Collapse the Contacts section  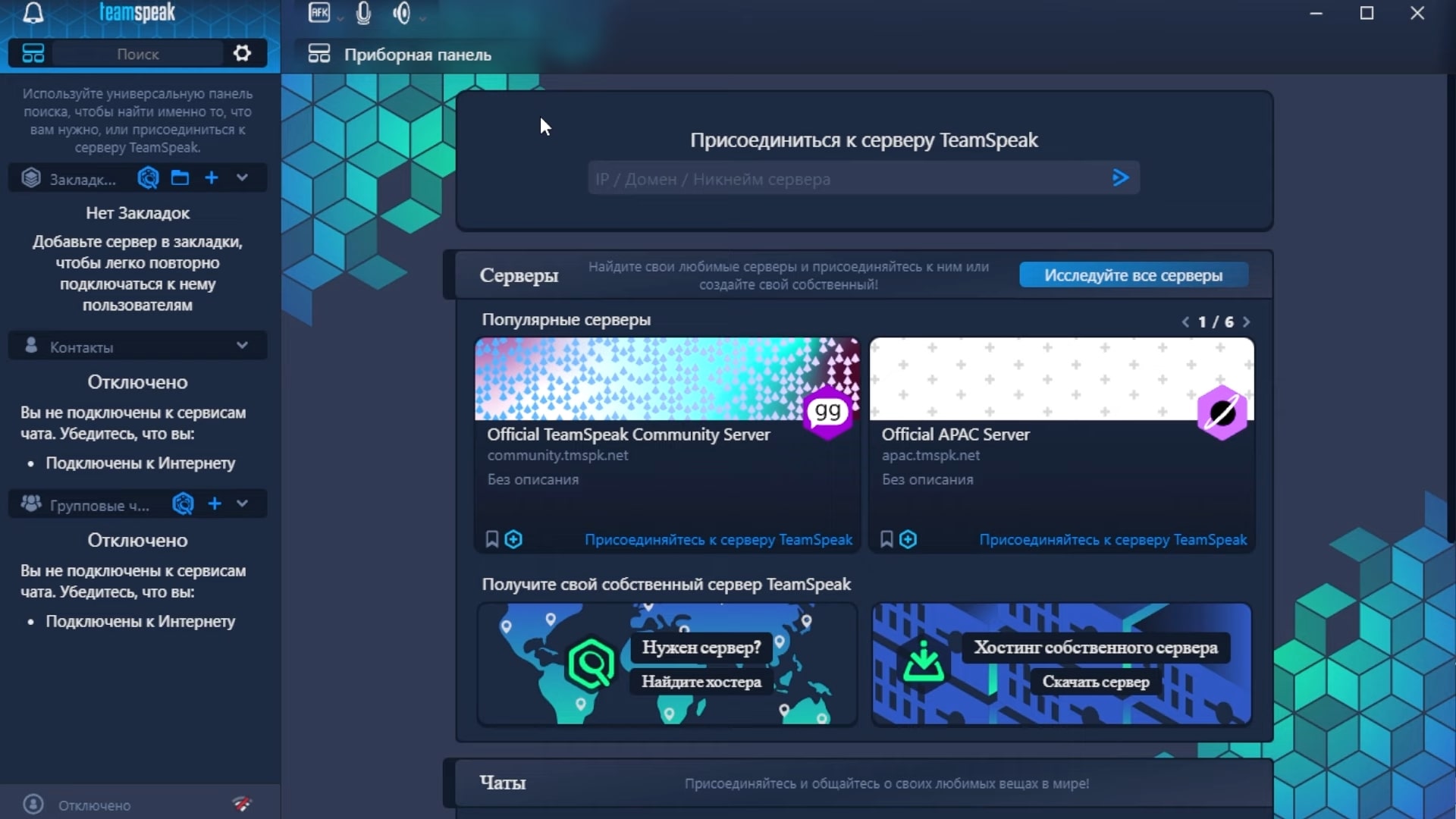(242, 345)
